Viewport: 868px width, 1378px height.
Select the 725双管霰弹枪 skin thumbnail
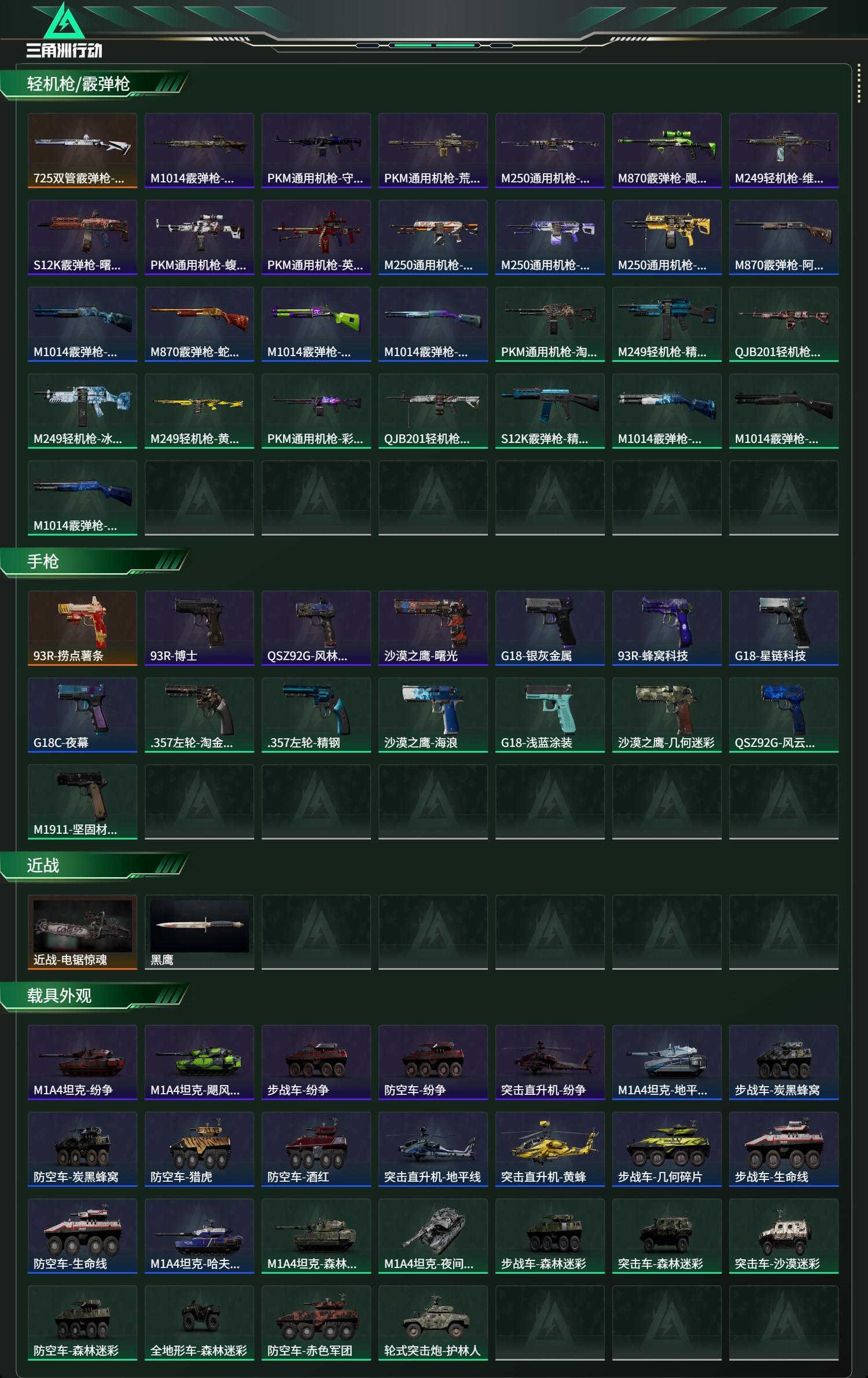[x=83, y=151]
